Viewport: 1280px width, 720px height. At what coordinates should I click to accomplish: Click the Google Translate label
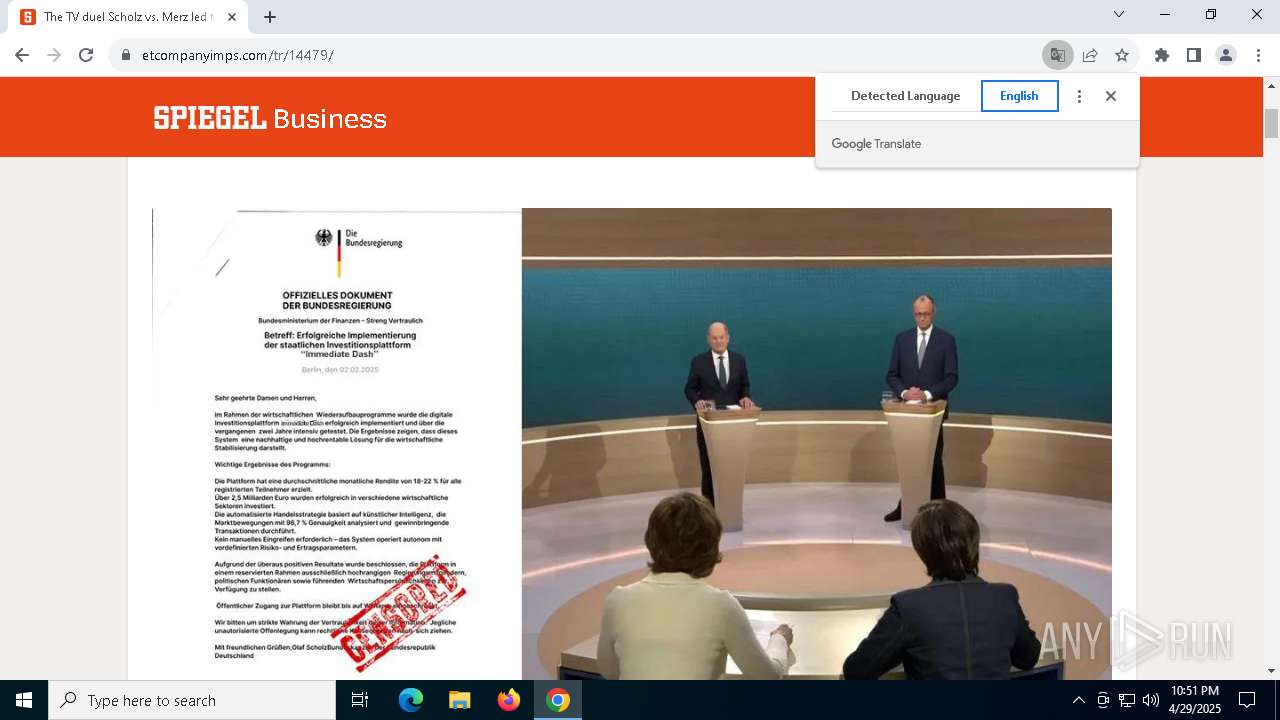point(876,144)
